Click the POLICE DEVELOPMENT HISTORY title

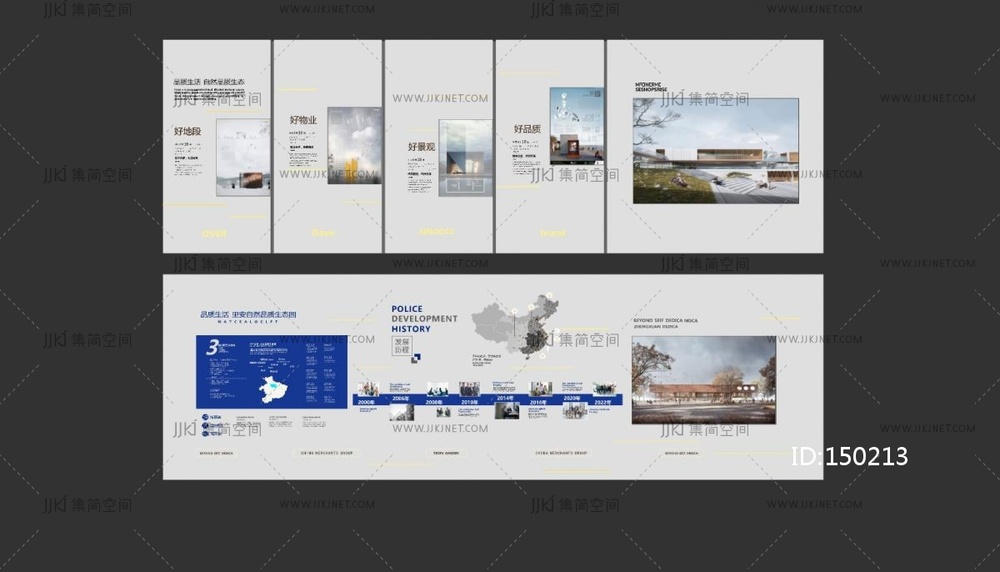point(423,319)
